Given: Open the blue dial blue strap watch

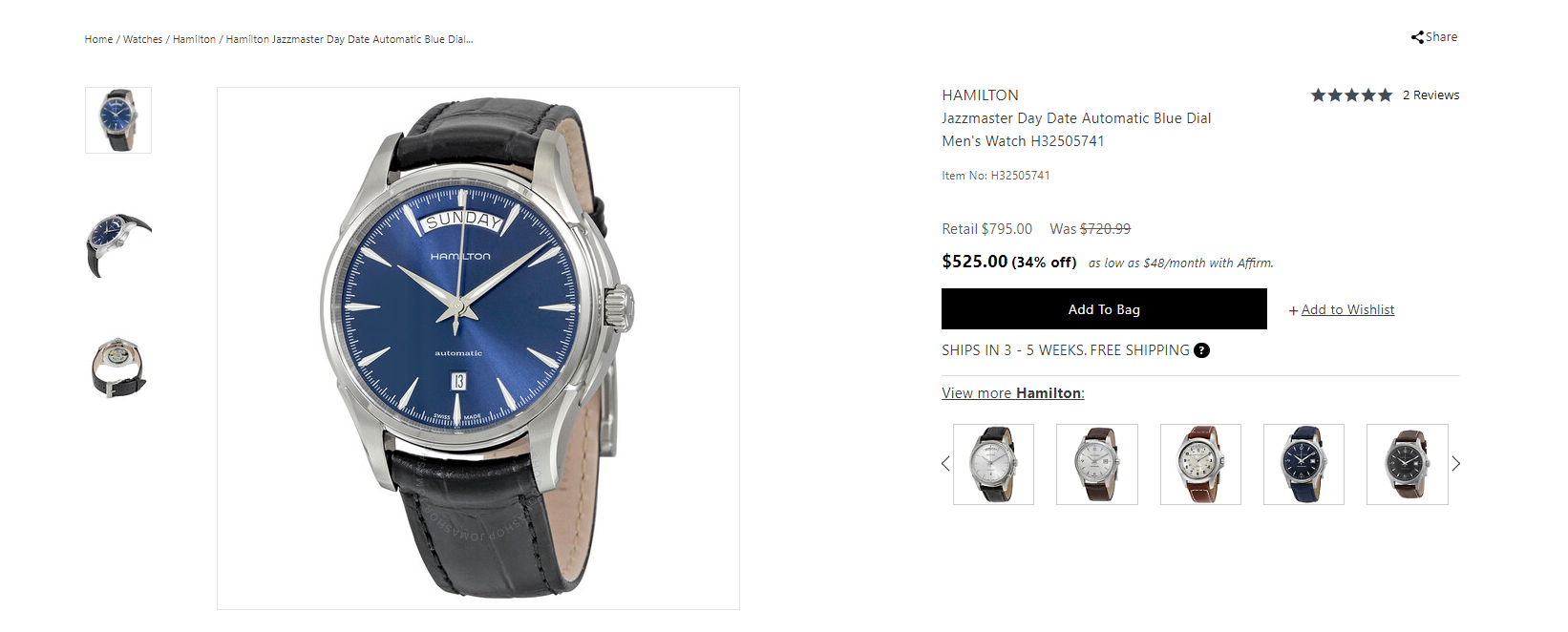Looking at the screenshot, I should [1303, 464].
